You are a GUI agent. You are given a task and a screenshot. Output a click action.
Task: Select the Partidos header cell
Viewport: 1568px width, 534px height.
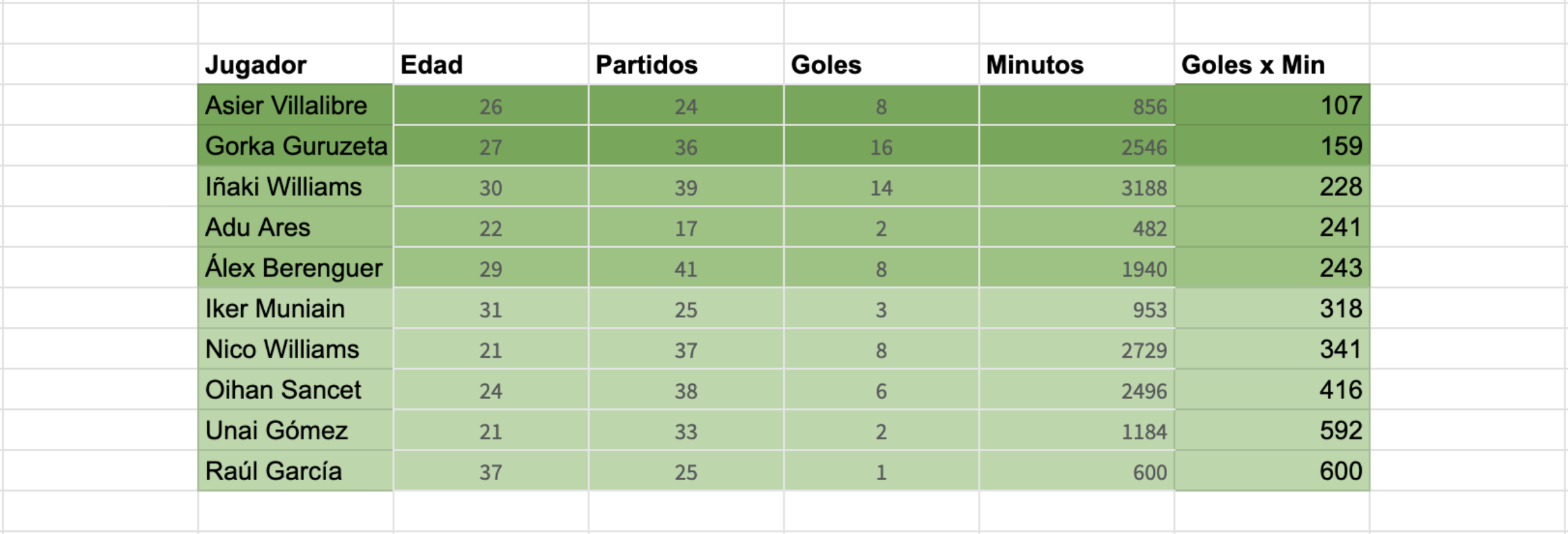[685, 65]
